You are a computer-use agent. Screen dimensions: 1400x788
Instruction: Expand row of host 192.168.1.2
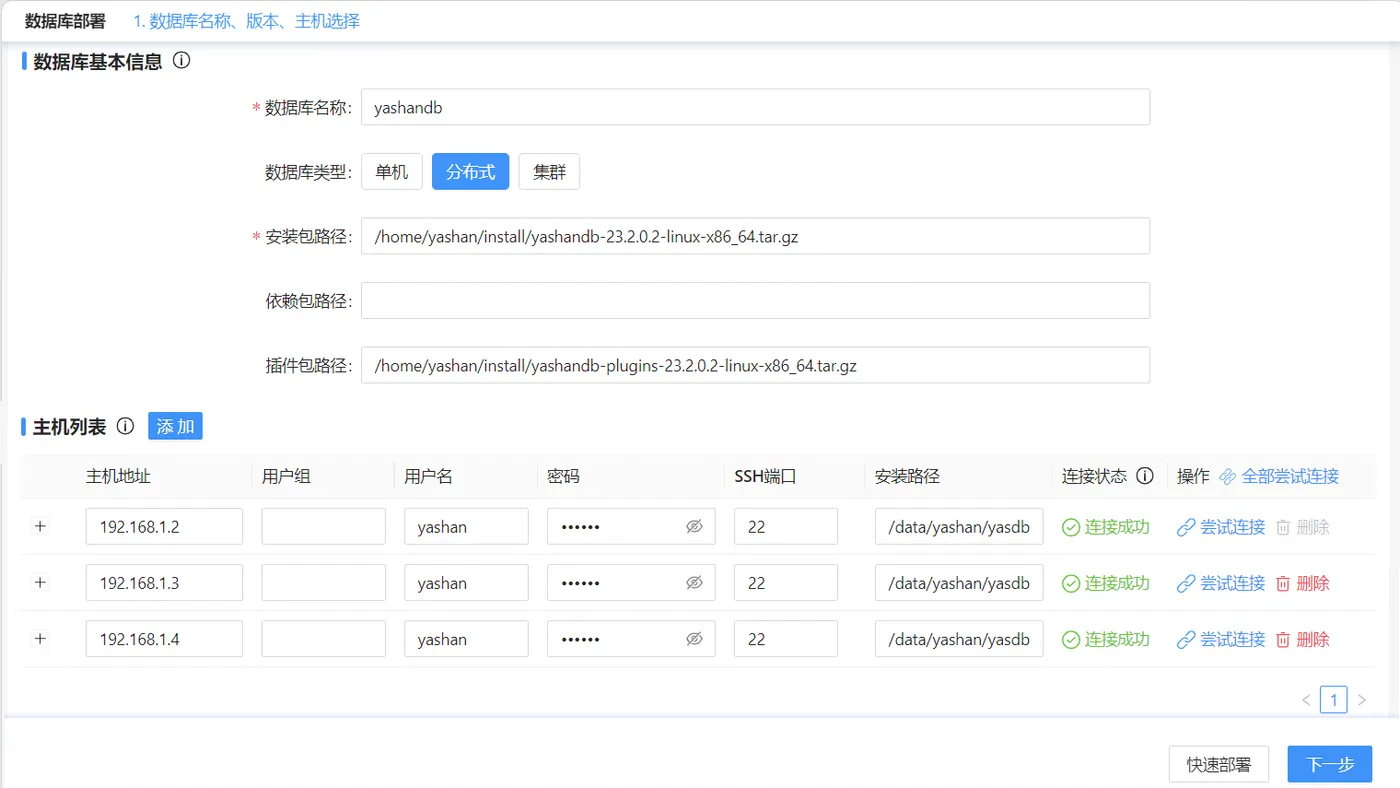click(40, 526)
